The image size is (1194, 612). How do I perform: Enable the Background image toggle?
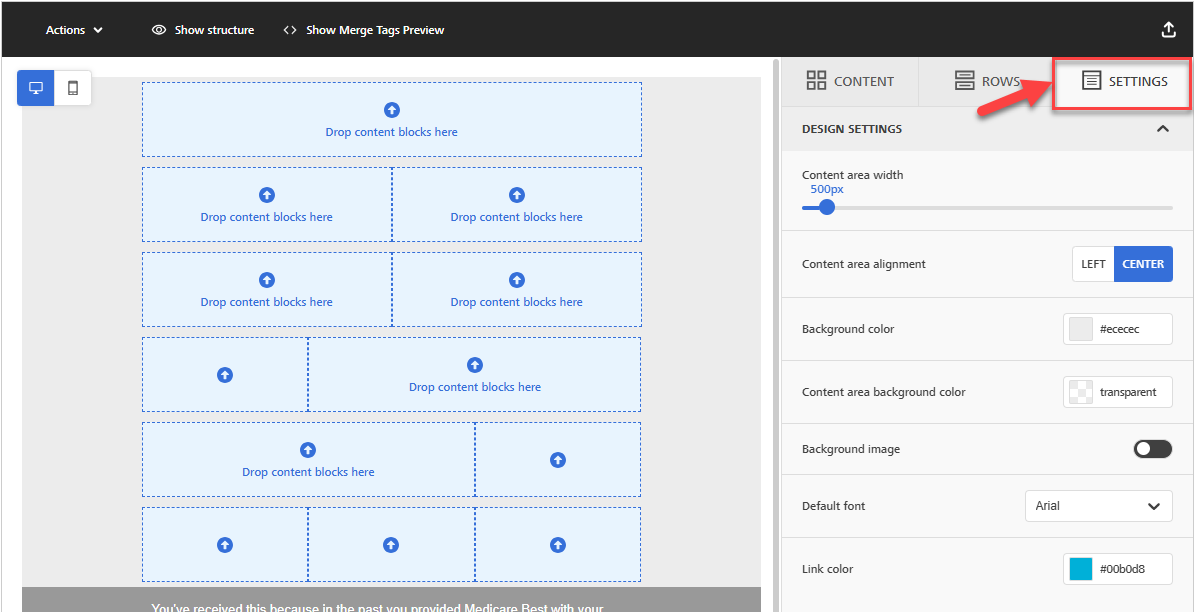tap(1152, 448)
